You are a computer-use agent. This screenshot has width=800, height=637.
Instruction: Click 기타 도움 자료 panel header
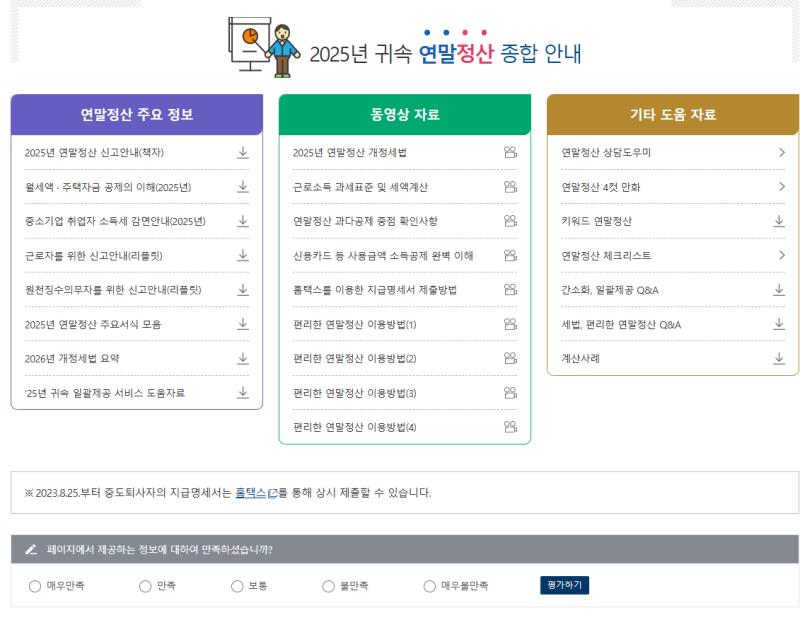673,114
